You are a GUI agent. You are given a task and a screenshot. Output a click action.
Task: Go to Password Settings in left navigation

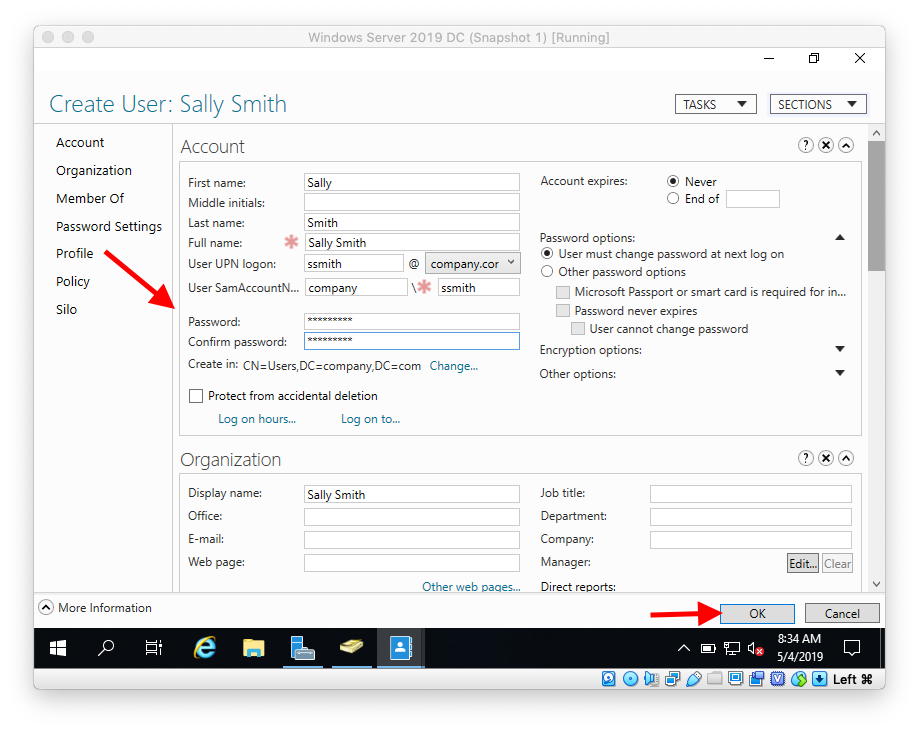coord(108,226)
